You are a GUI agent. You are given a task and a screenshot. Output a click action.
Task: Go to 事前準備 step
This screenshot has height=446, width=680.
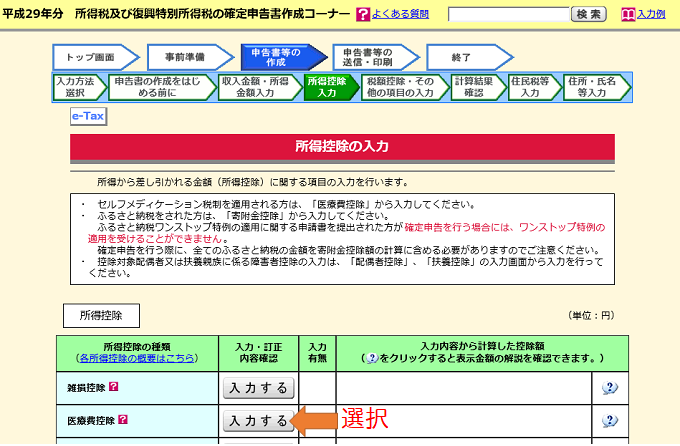pos(190,57)
